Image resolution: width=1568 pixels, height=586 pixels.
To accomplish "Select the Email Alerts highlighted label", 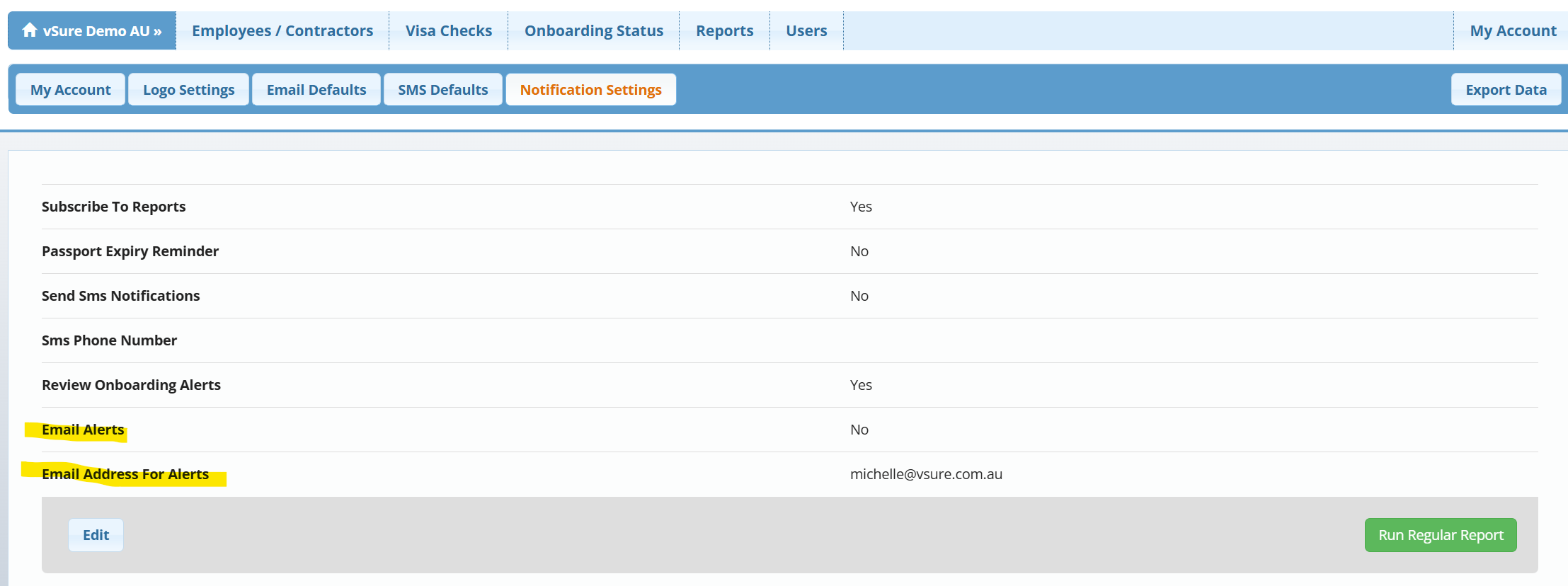I will pos(83,430).
